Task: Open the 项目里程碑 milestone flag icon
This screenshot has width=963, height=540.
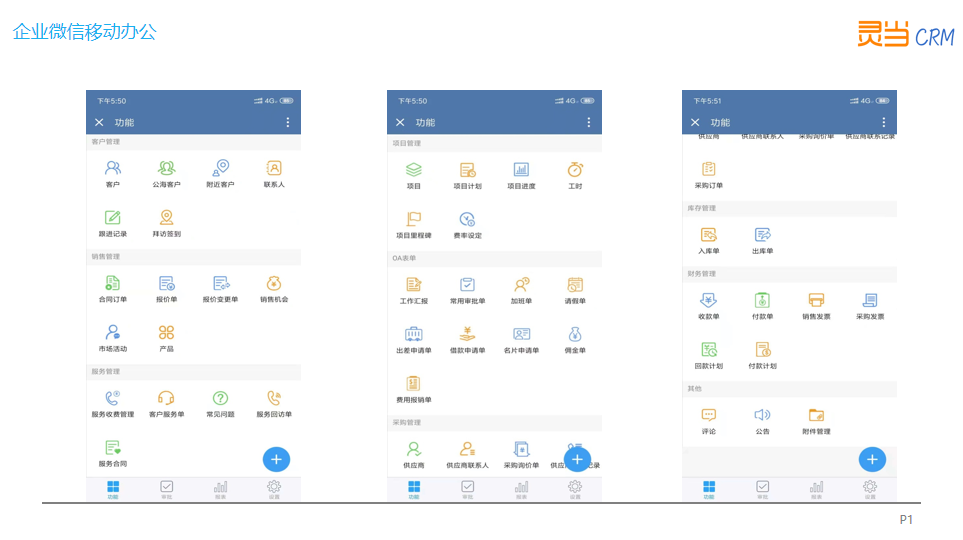Action: tap(414, 219)
